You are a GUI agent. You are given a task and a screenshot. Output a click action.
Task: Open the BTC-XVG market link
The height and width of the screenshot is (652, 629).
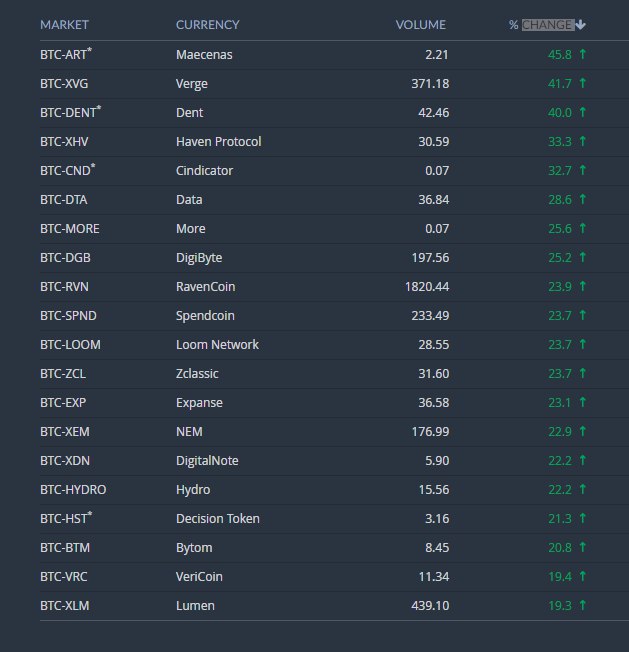(x=64, y=84)
